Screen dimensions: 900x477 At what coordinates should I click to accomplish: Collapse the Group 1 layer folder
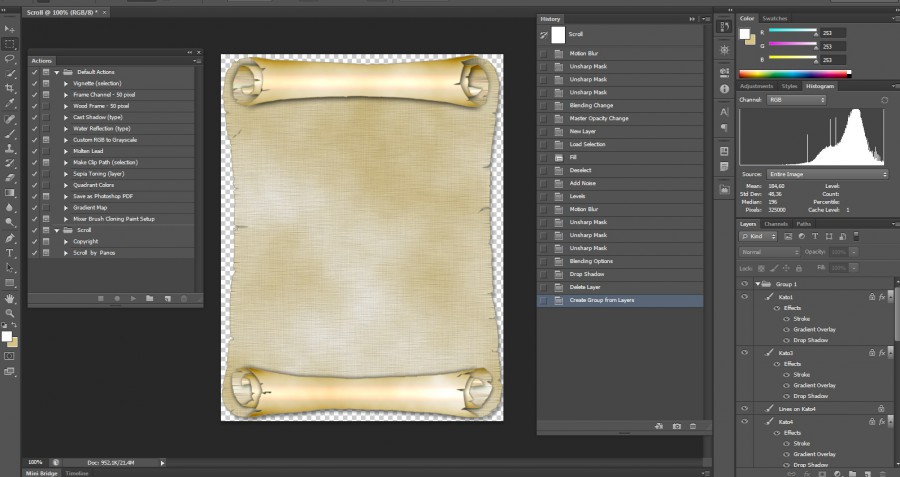[758, 284]
